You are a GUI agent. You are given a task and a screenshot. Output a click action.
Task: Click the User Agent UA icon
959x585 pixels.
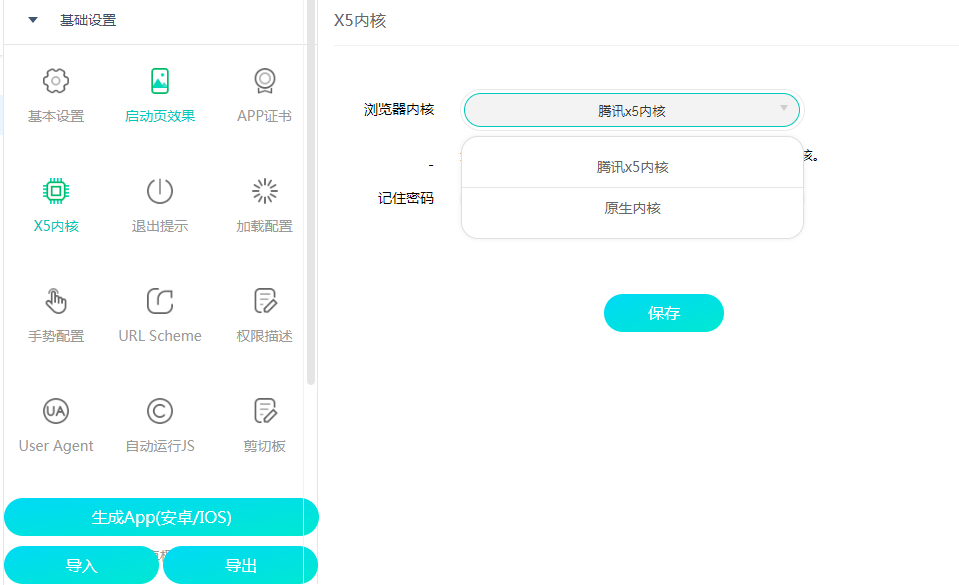[56, 411]
